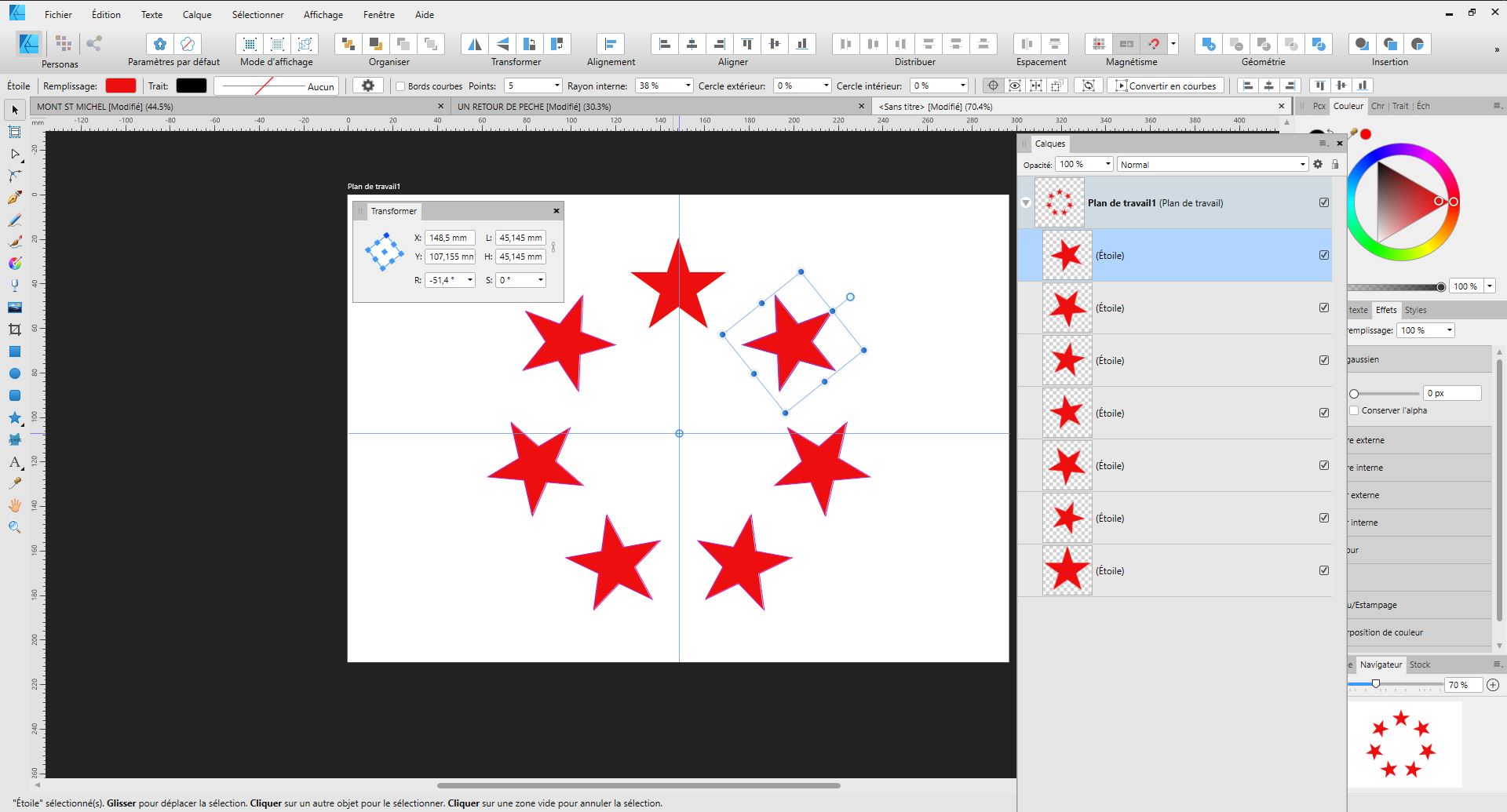1507x812 pixels.
Task: Open the Affichage menu
Action: tap(323, 14)
